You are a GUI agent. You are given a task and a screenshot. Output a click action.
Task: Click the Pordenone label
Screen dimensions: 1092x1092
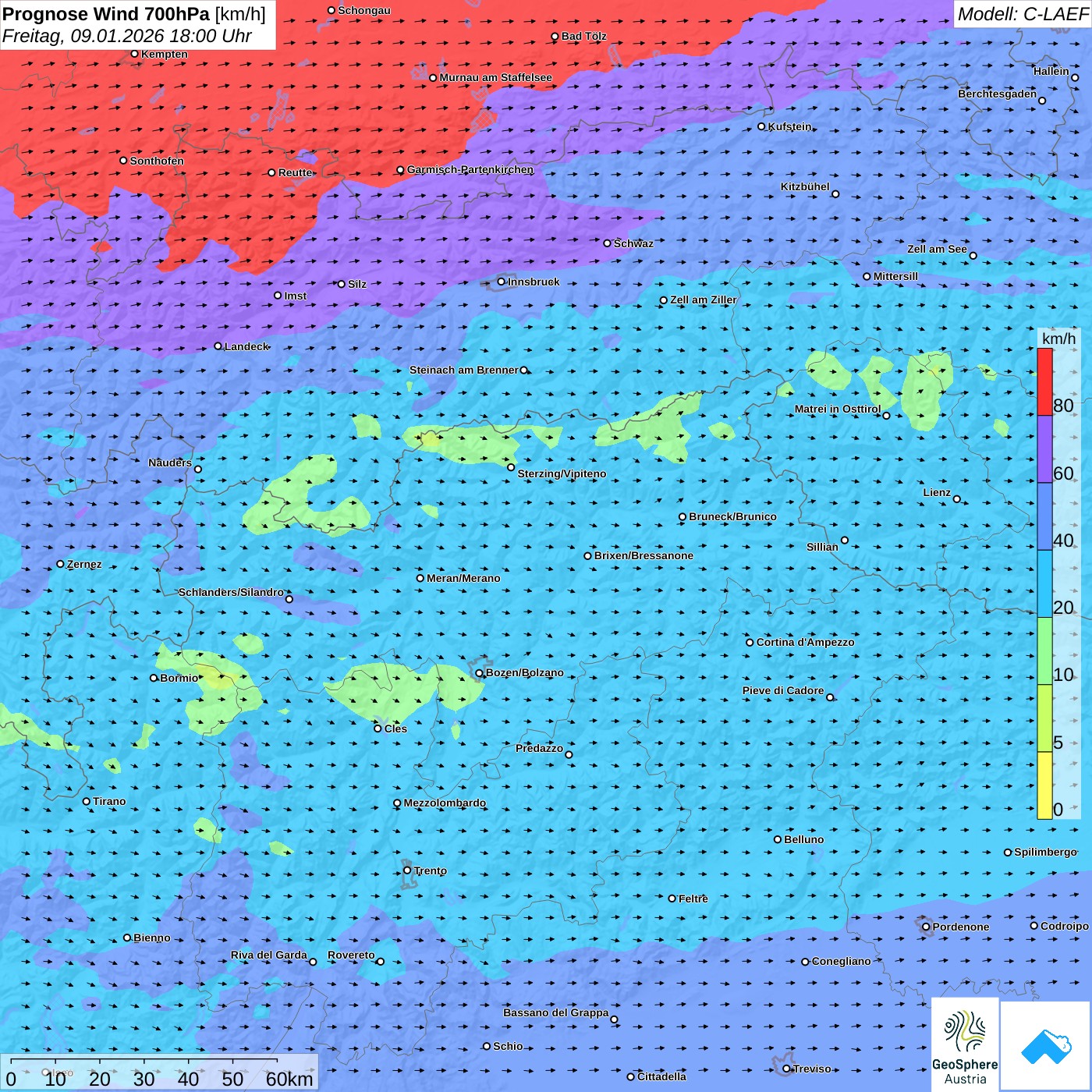tap(961, 927)
